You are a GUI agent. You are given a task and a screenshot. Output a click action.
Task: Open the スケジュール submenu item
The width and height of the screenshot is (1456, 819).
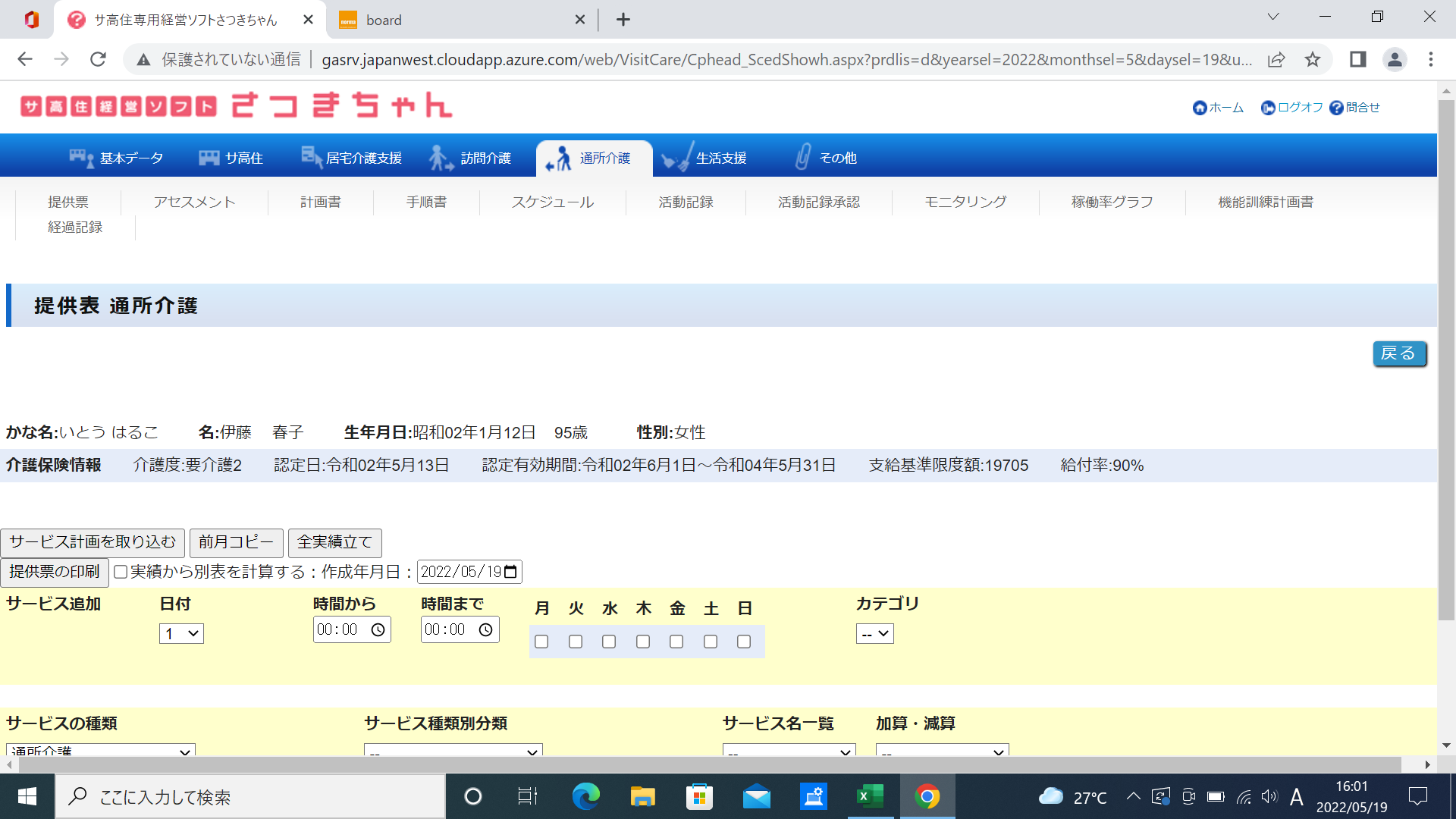pos(552,202)
